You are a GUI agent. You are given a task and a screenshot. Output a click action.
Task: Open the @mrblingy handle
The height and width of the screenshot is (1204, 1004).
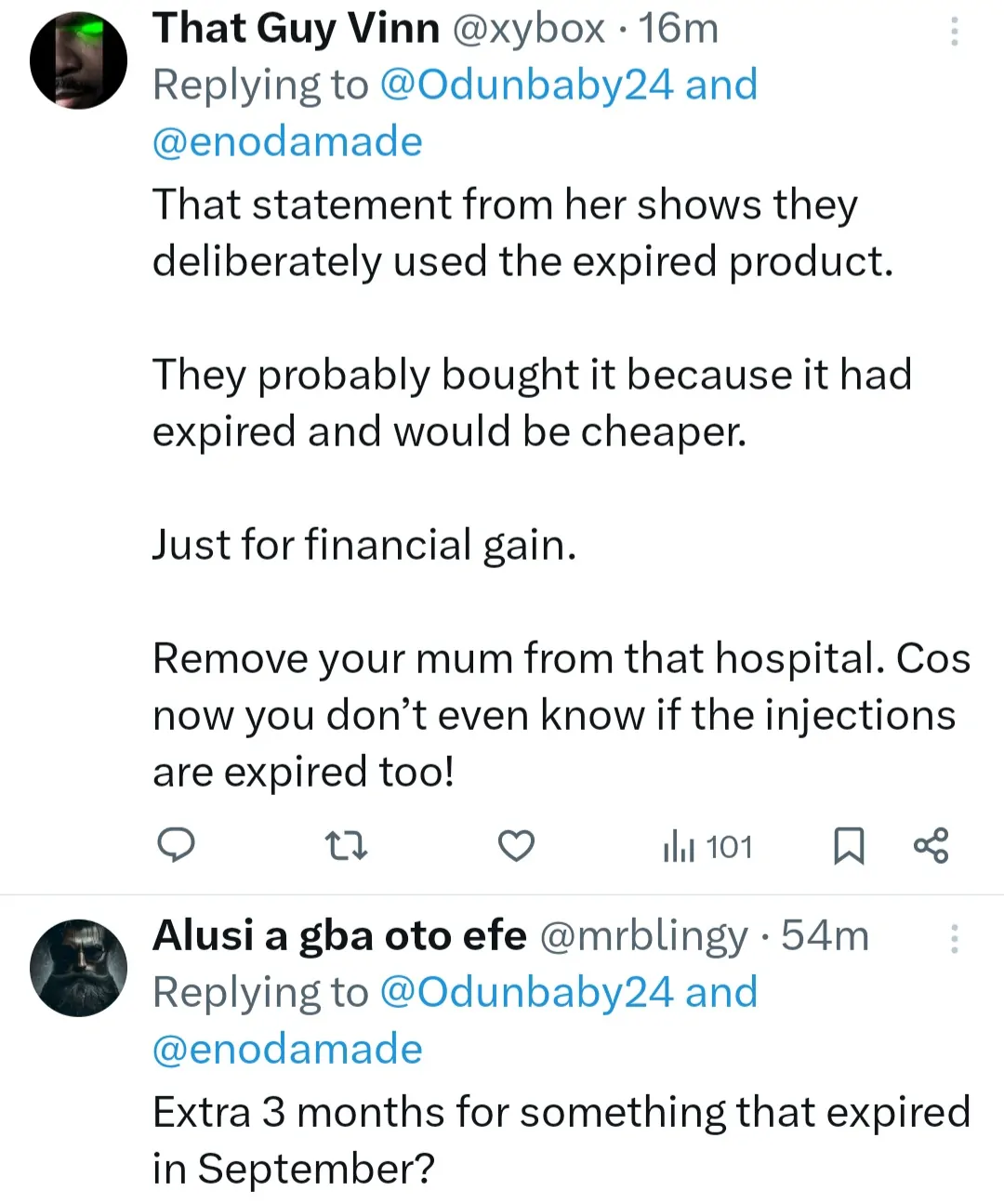[x=643, y=935]
